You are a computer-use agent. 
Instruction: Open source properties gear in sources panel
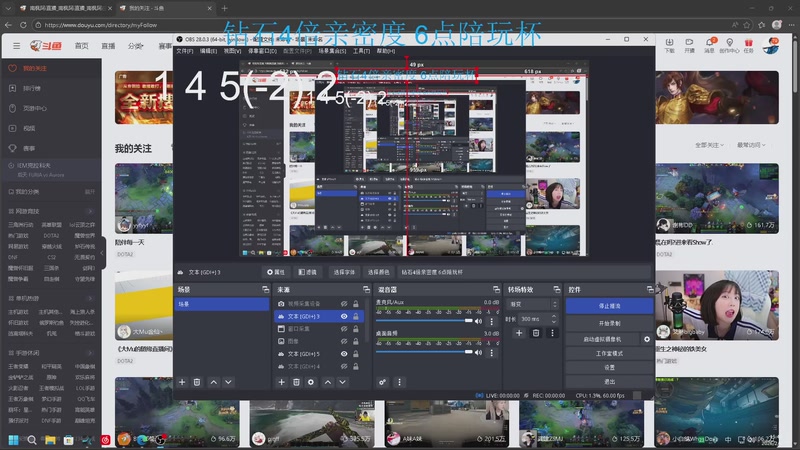311,382
